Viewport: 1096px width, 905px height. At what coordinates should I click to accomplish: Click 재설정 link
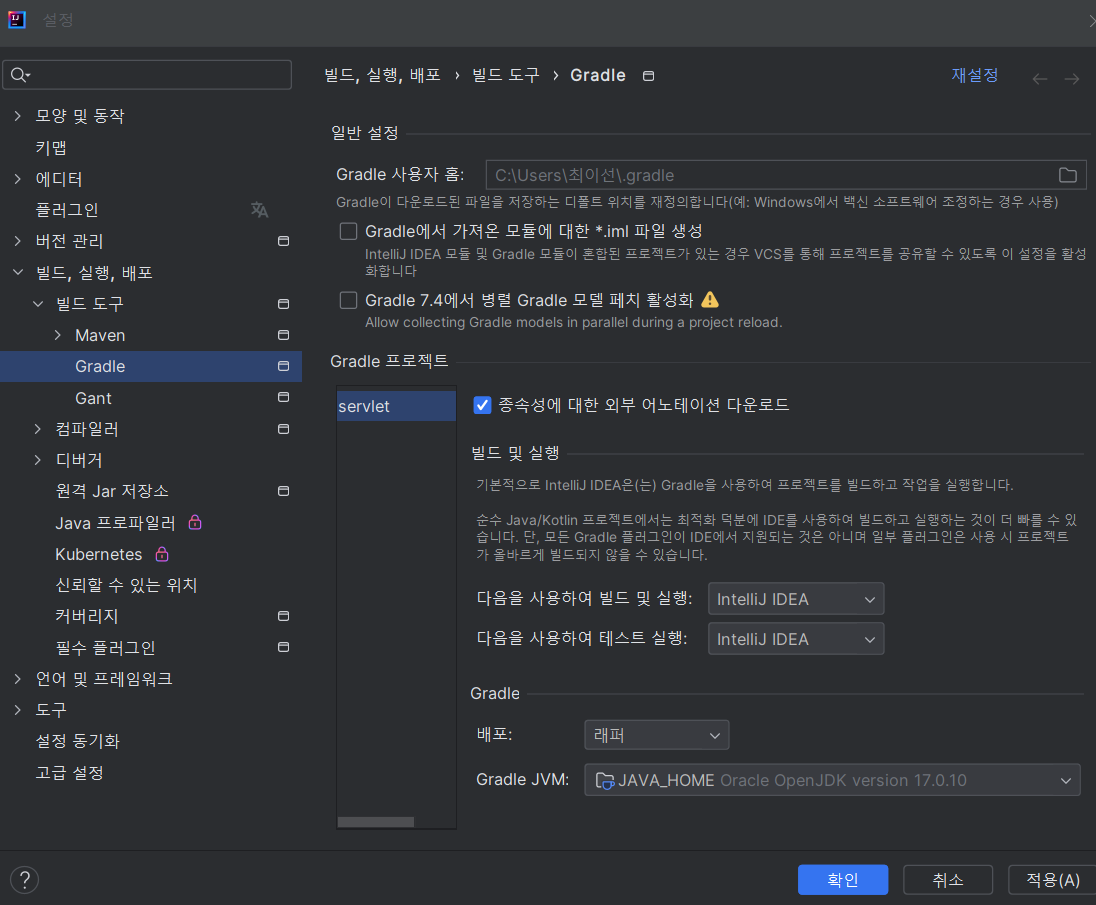974,75
